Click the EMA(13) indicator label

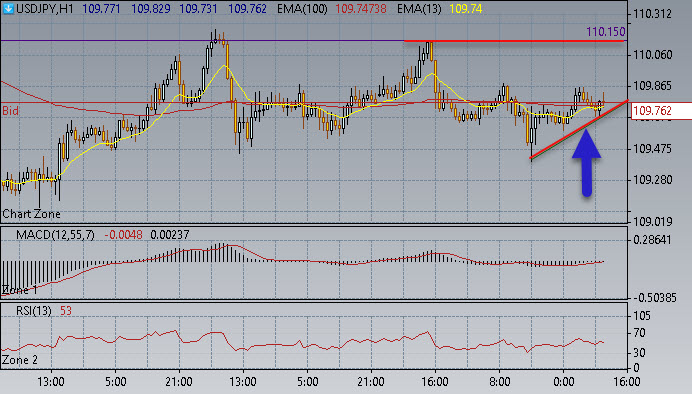pyautogui.click(x=419, y=9)
